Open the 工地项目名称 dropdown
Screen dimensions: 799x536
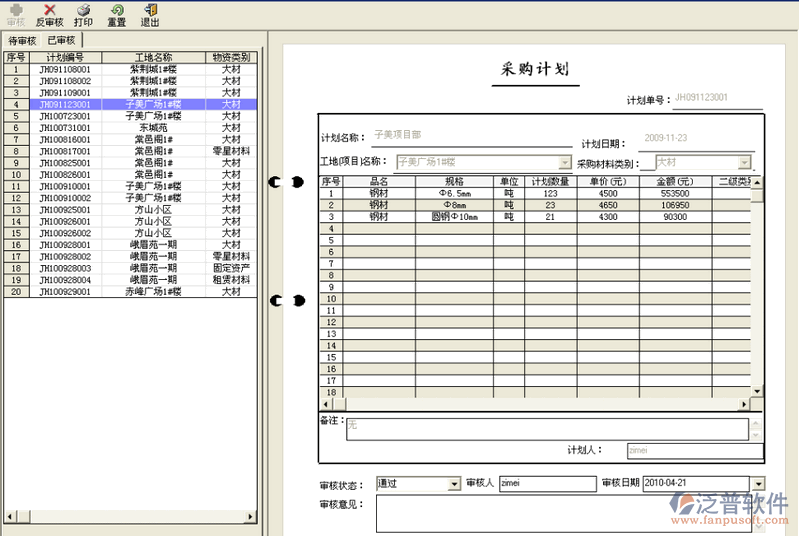[565, 162]
